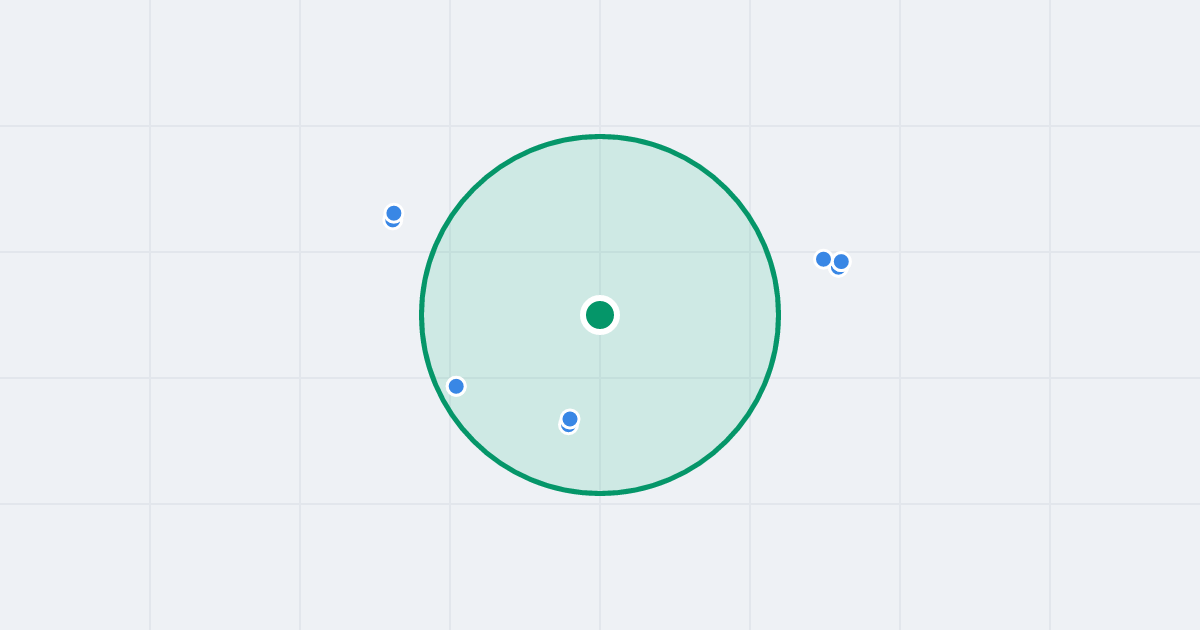The width and height of the screenshot is (1200, 630).
Task: Click the left blue dot of the right-side pair
Action: [x=823, y=259]
